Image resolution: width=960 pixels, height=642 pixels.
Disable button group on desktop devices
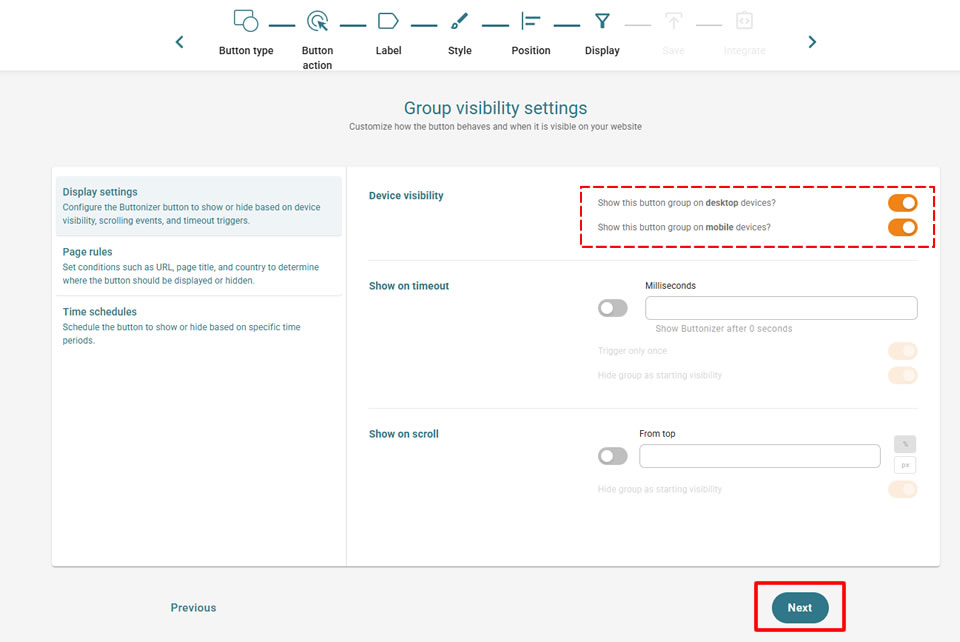pos(902,203)
